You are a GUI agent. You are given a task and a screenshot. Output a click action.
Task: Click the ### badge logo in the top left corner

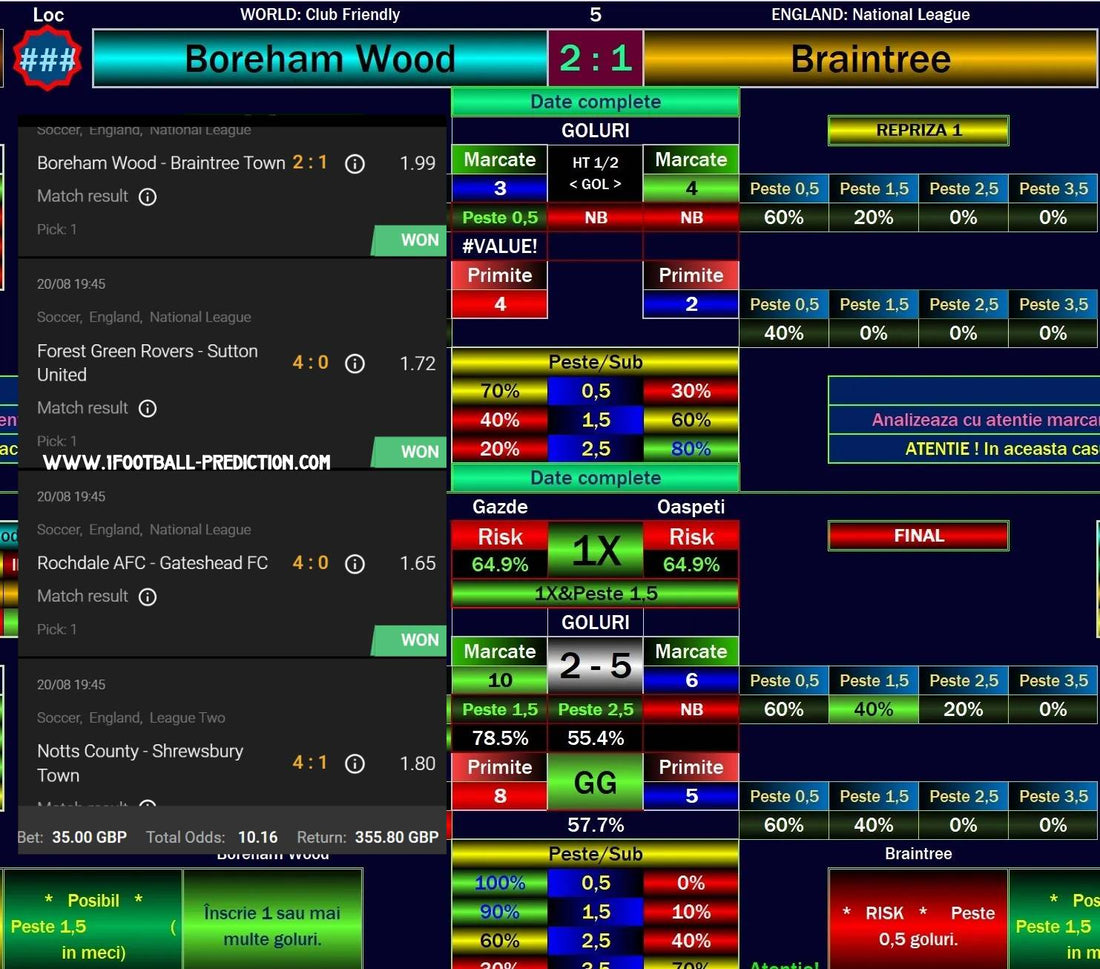click(x=46, y=57)
